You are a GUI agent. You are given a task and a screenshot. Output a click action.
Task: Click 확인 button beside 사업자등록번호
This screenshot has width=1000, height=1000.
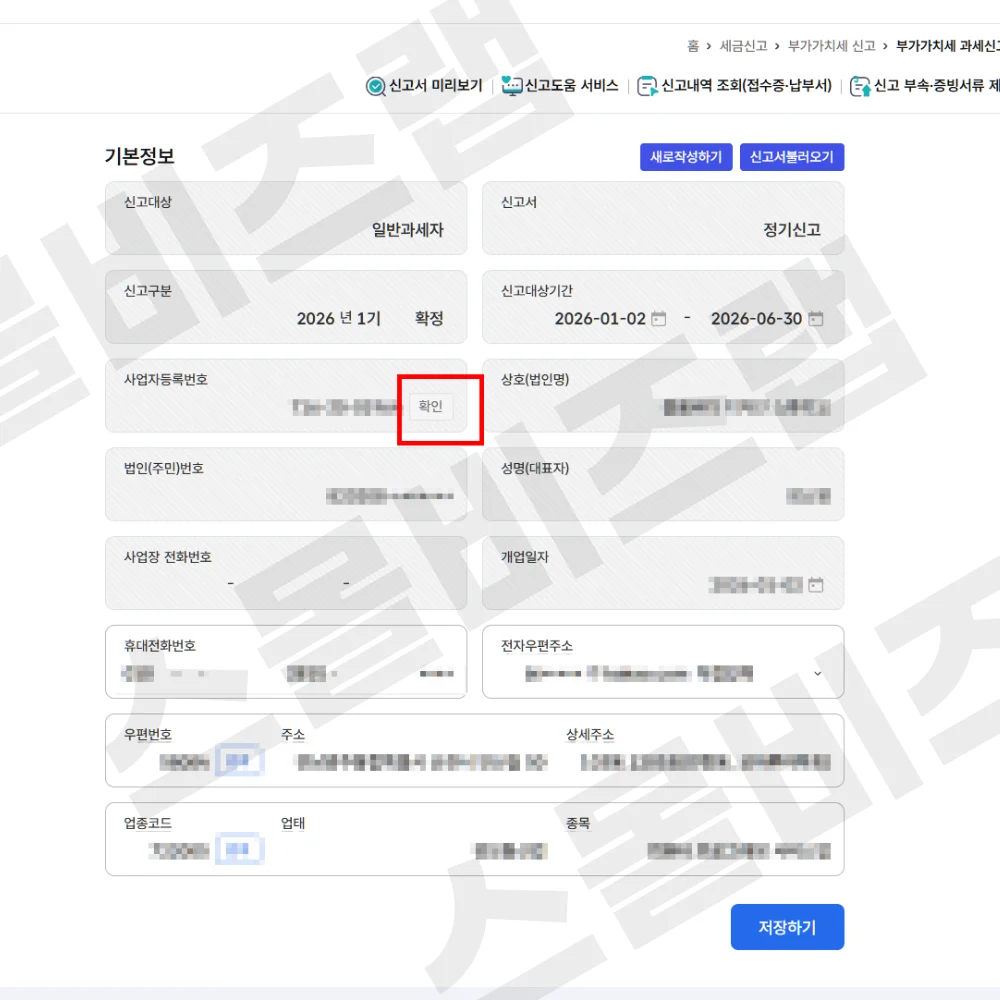coord(430,406)
